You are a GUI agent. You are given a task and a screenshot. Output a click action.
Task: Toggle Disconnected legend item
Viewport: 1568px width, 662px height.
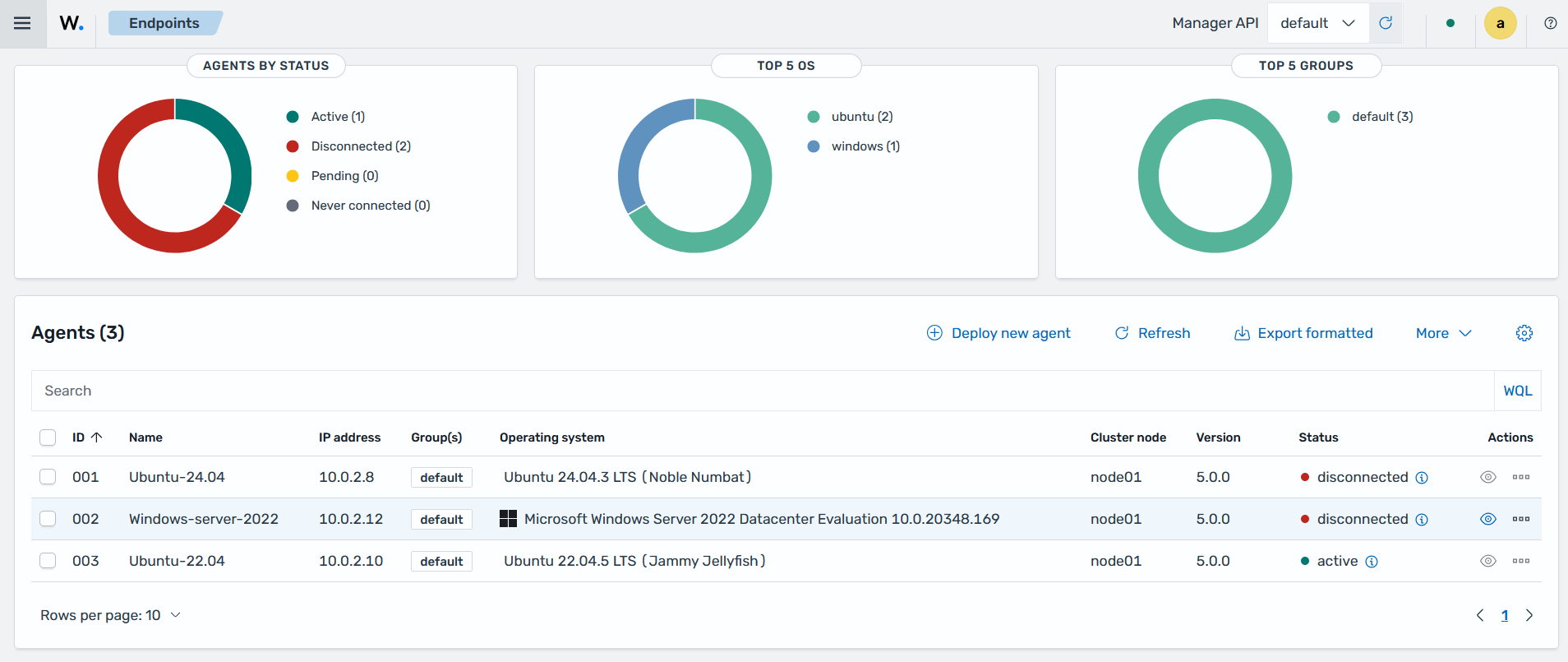point(348,146)
